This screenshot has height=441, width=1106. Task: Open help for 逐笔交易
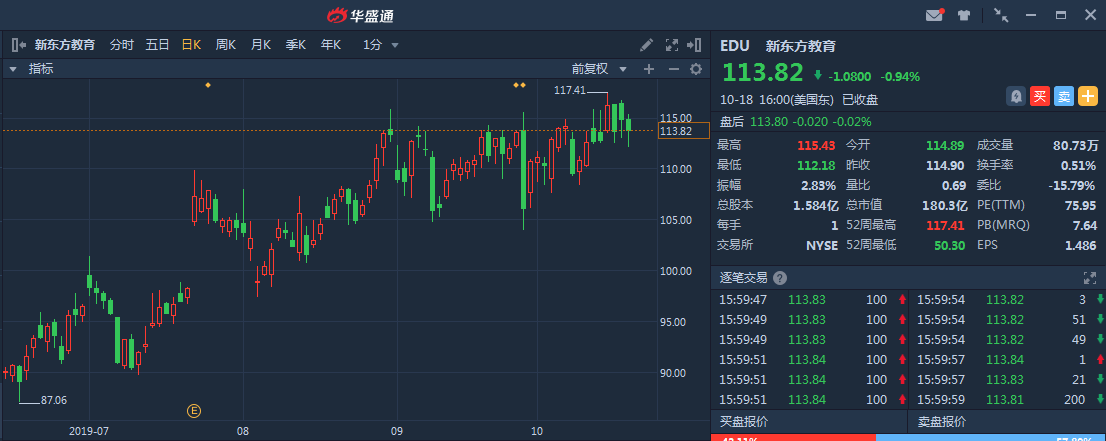(780, 278)
